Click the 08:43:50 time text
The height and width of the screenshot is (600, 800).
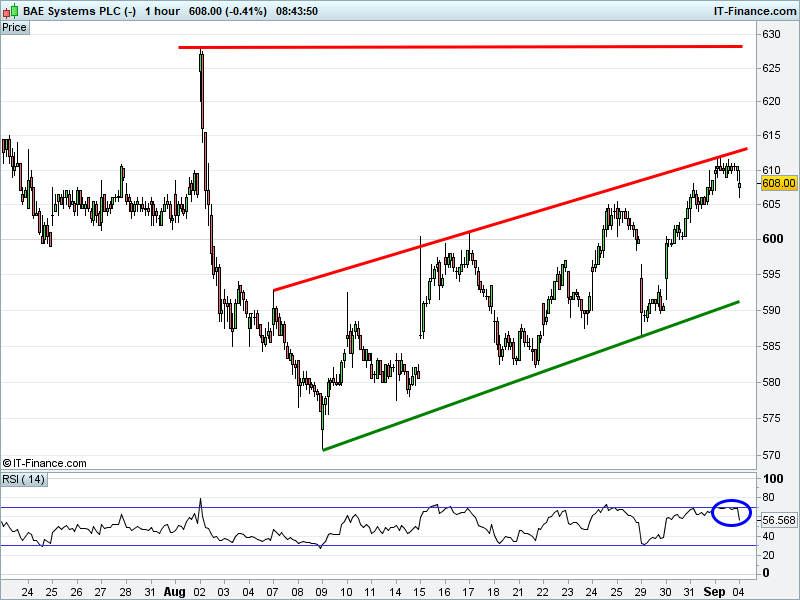tap(297, 11)
